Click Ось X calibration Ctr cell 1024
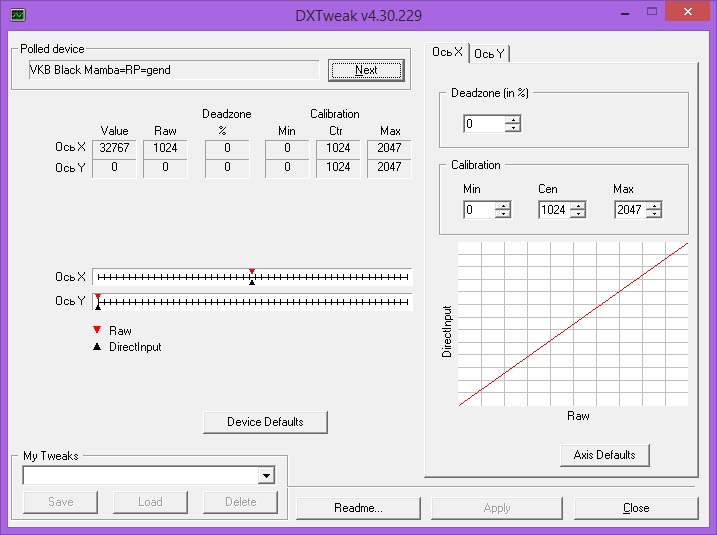The image size is (717, 535). (x=338, y=148)
